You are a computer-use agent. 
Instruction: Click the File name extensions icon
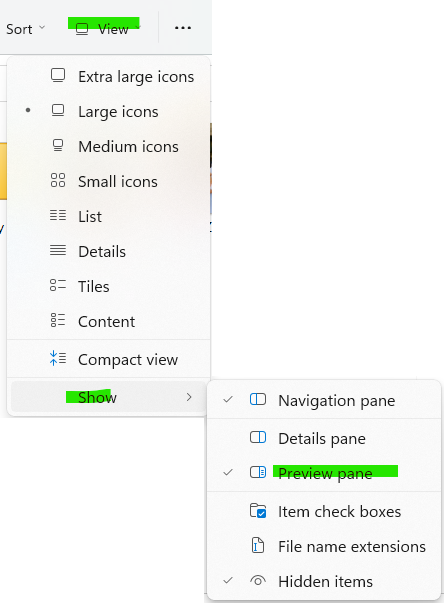pos(258,545)
